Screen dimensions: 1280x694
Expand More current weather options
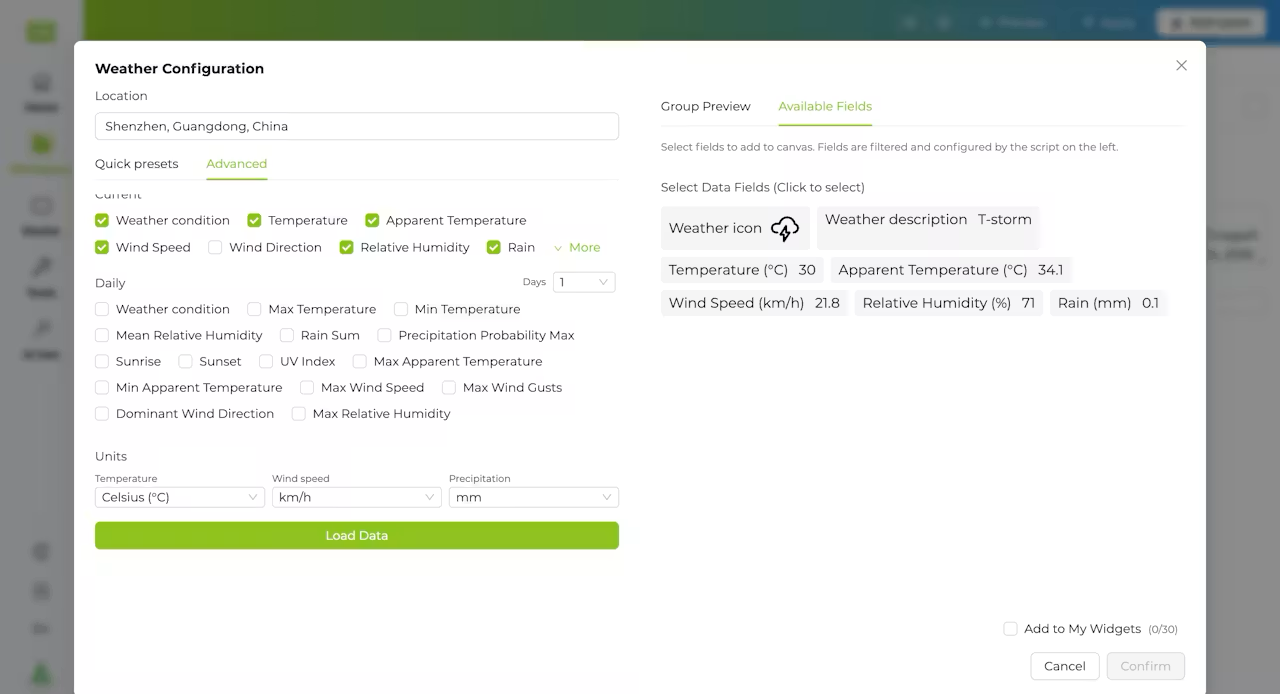[577, 247]
